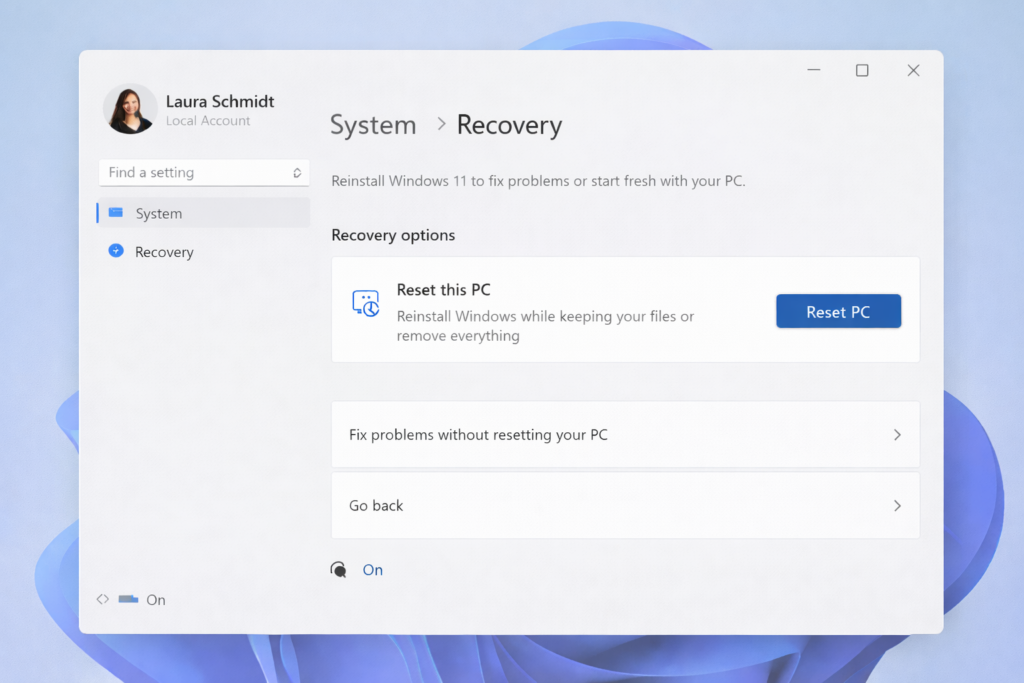The image size is (1024, 683).
Task: Open Laura Schmidt profile picture
Action: 130,109
